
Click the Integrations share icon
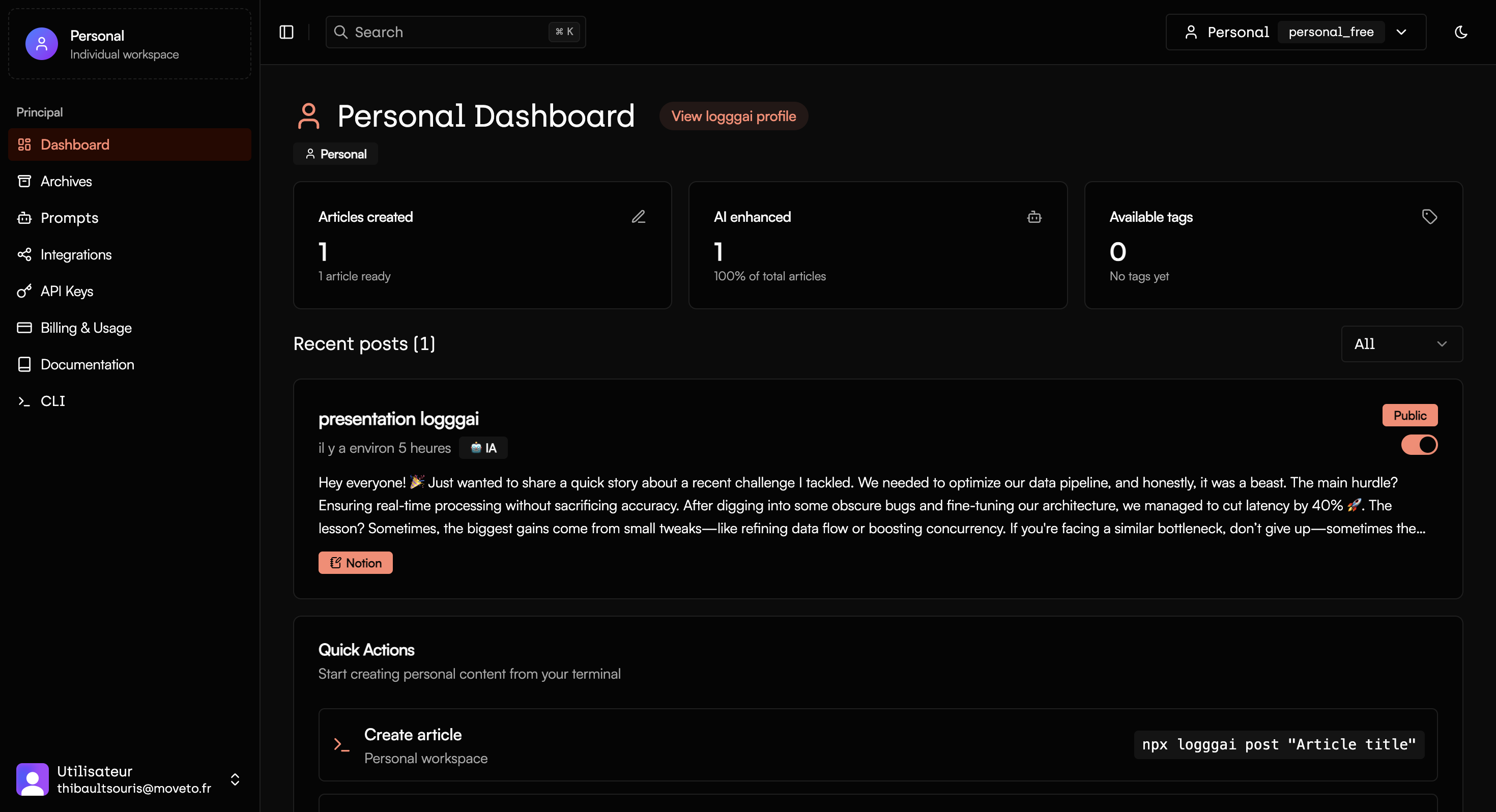point(24,254)
